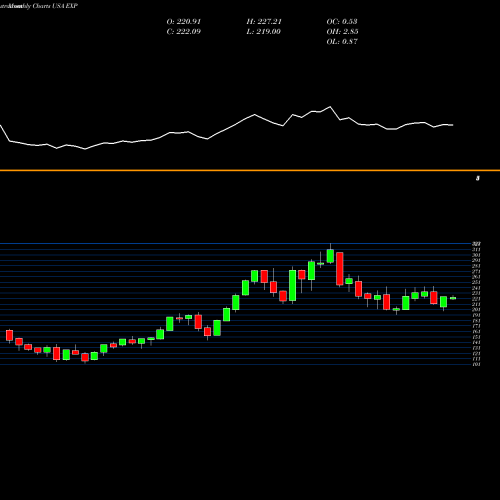
Task: Click the green candle at the chart's highest peak
Action: point(330,256)
